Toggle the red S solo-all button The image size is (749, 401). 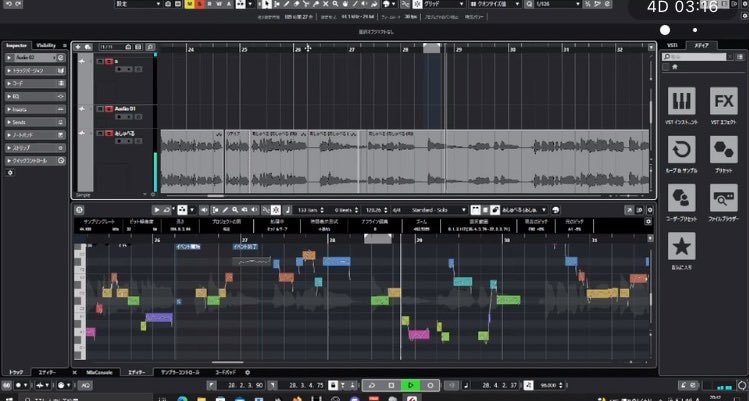(200, 4)
